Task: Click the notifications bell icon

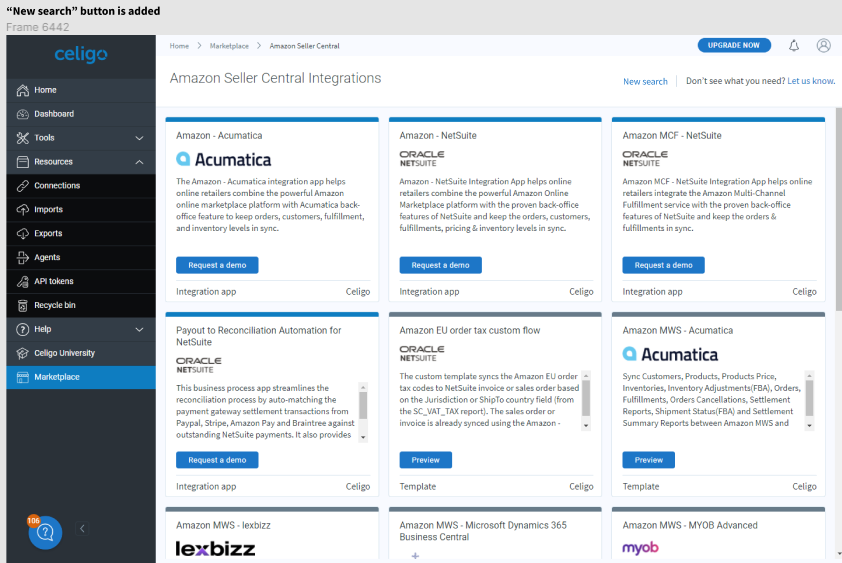Action: [x=794, y=46]
